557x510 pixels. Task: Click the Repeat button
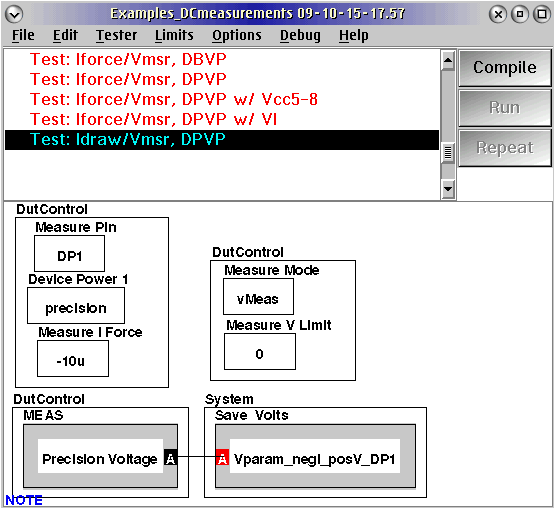click(504, 148)
